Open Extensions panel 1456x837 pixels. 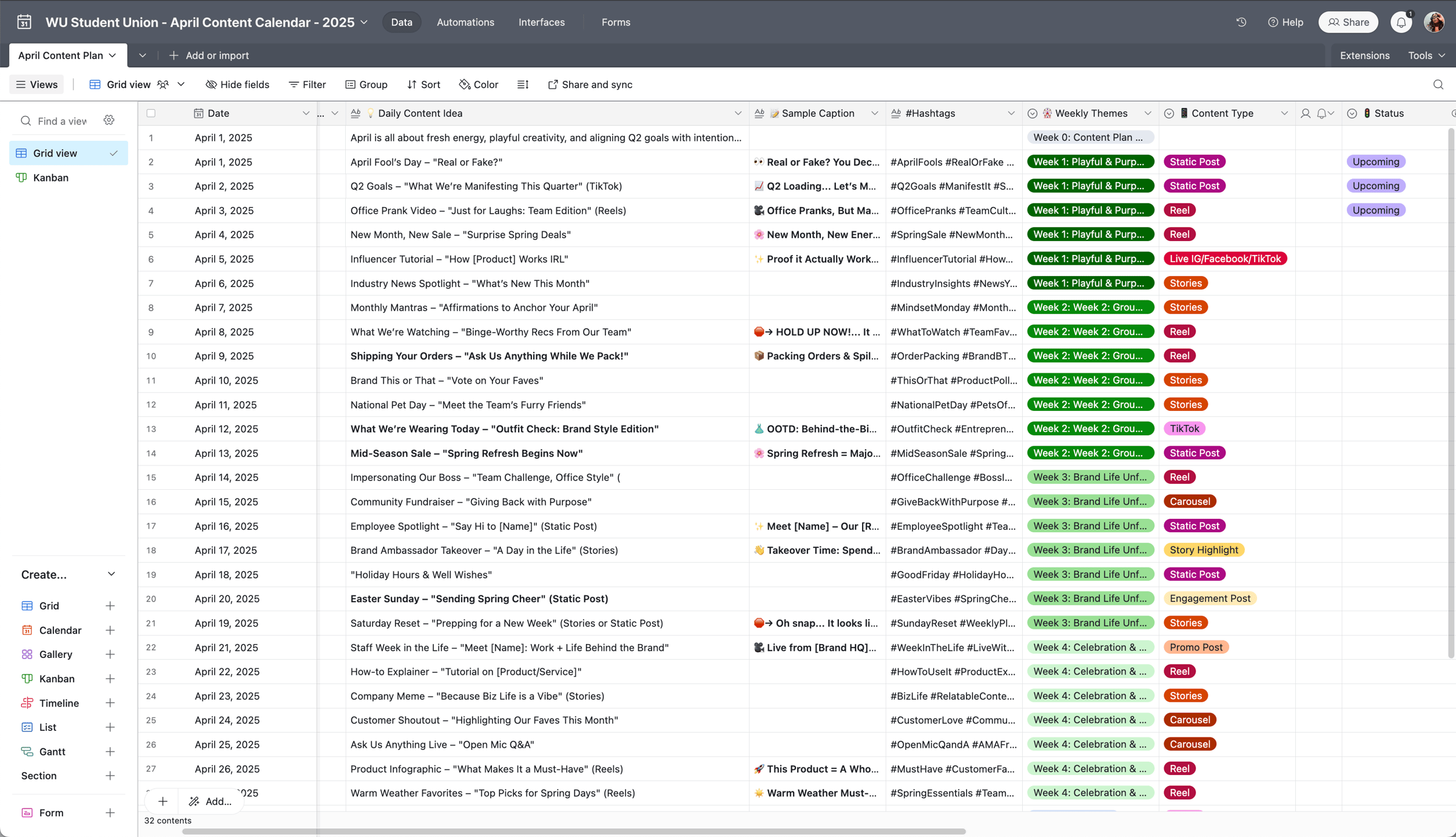(x=1364, y=55)
